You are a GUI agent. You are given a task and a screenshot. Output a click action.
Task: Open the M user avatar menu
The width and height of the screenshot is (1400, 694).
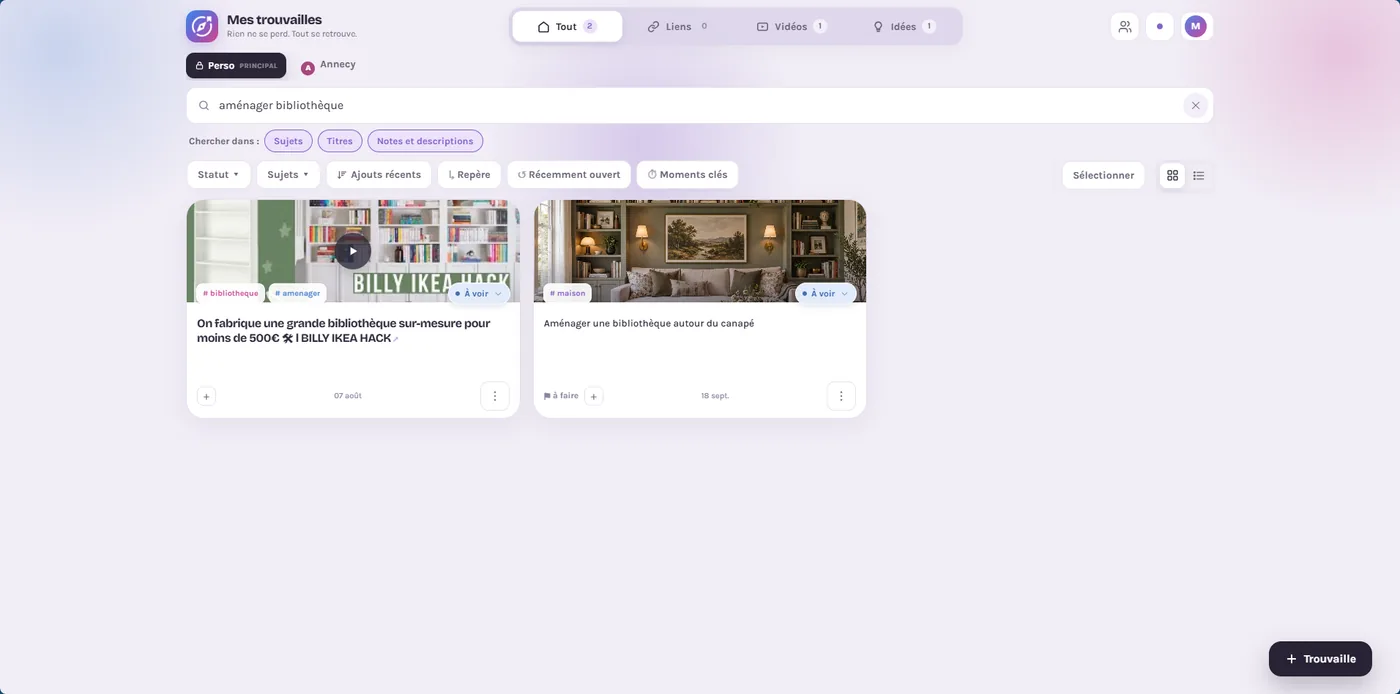coord(1196,26)
